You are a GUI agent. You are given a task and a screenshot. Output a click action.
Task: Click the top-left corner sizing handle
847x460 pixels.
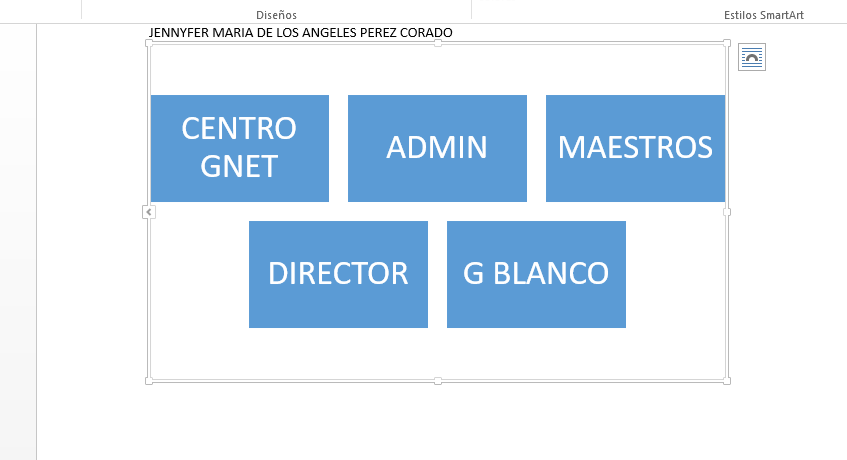(x=149, y=43)
